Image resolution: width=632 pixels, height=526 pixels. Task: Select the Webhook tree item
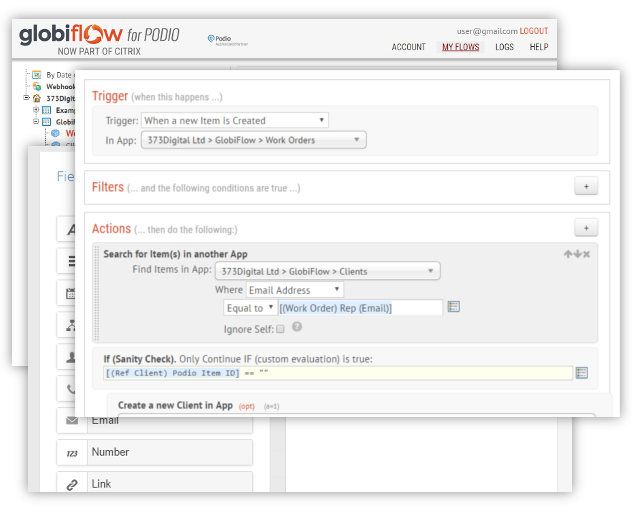coord(60,86)
